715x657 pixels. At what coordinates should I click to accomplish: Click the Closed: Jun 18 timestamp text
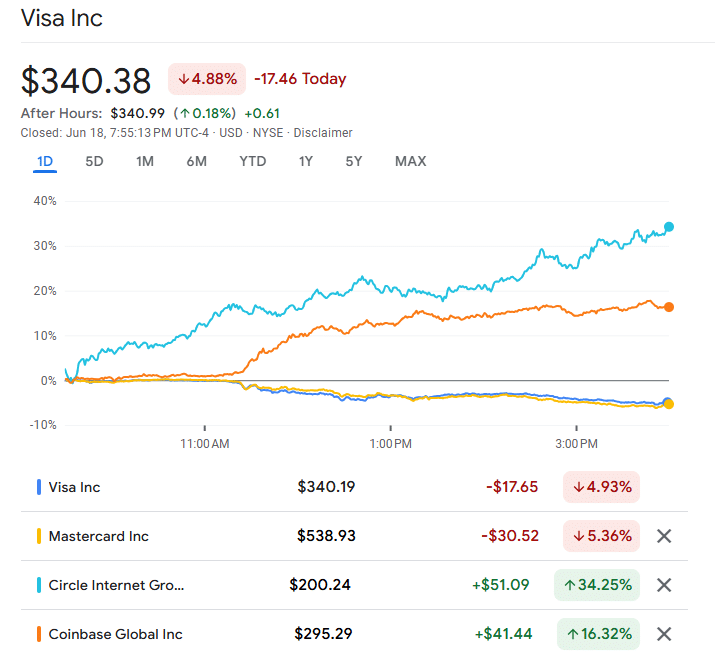[115, 133]
